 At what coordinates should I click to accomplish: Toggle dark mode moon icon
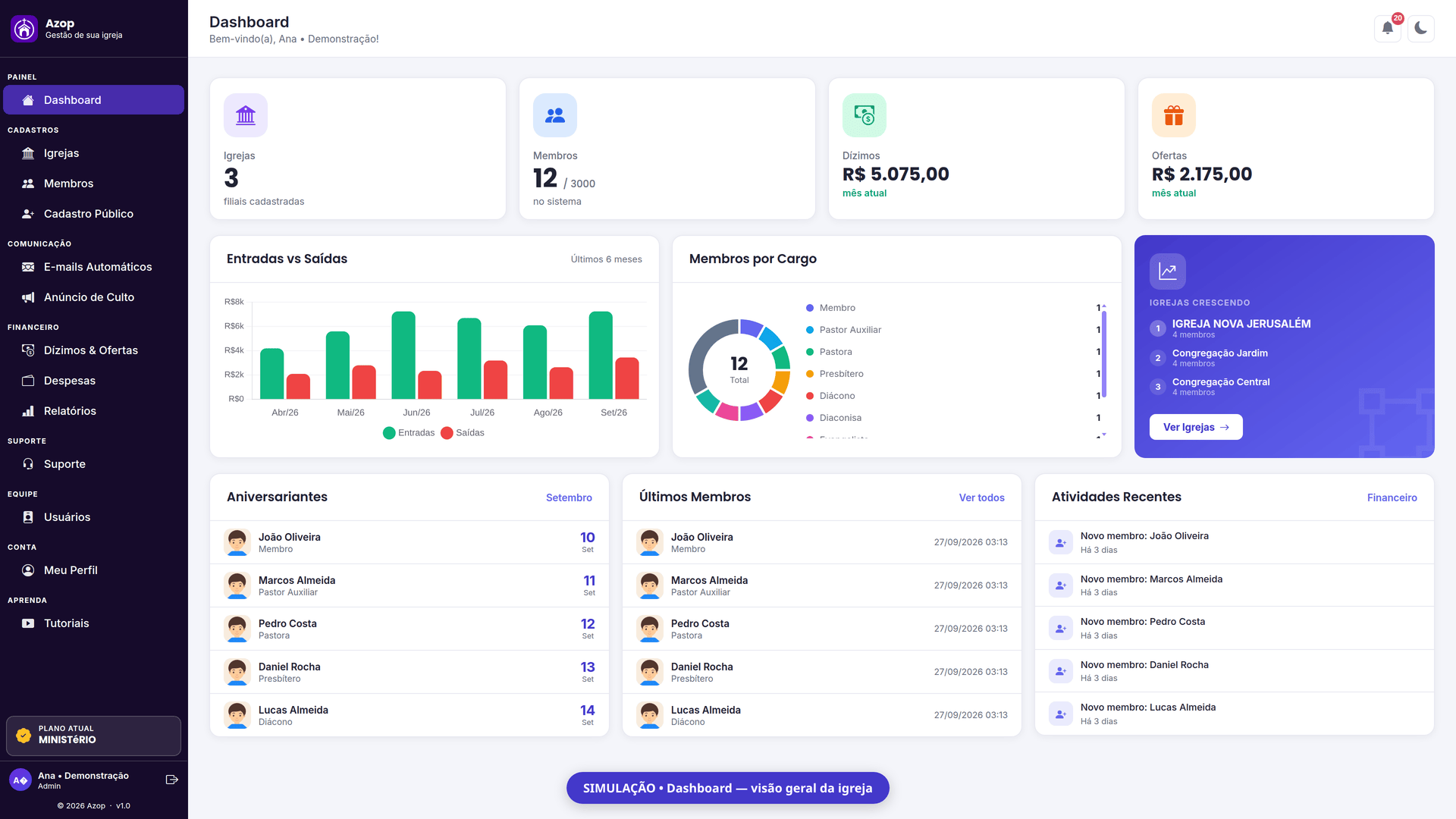tap(1420, 28)
